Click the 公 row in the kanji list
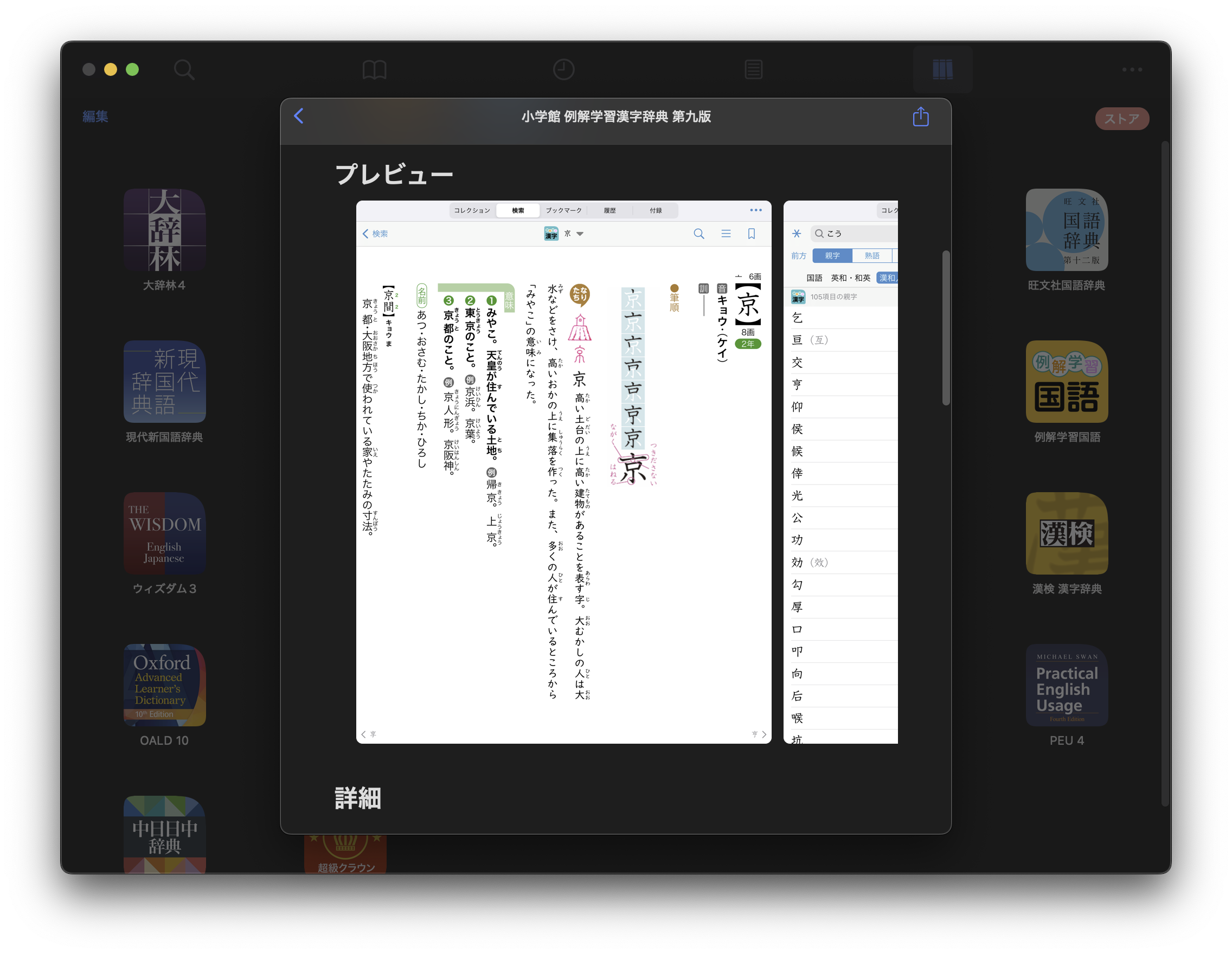The image size is (1232, 954). click(x=840, y=518)
